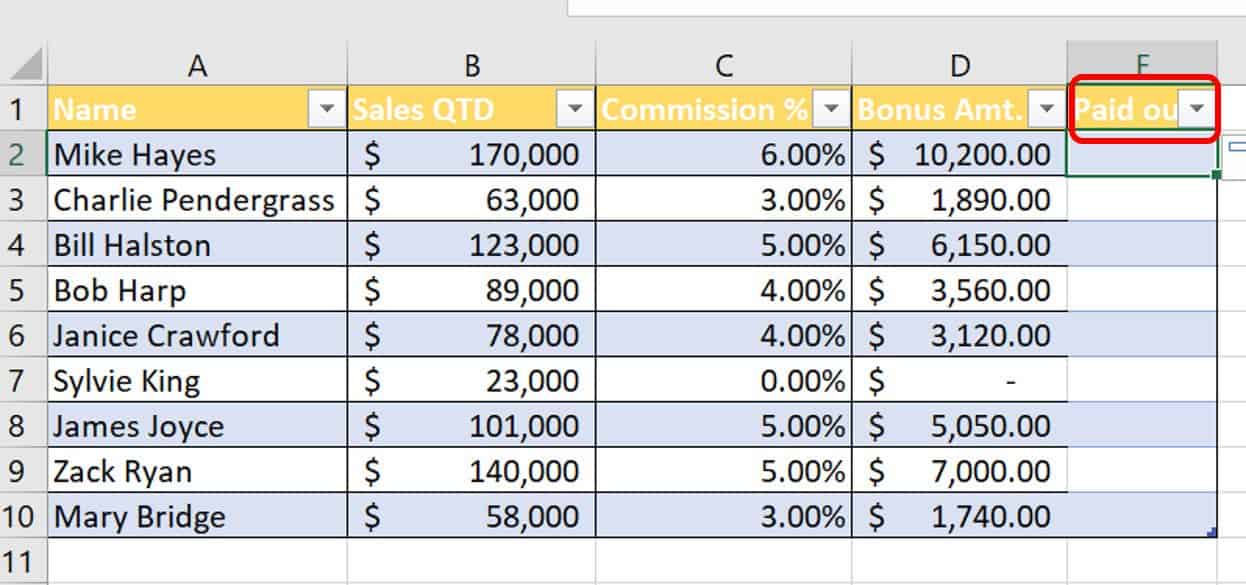The width and height of the screenshot is (1246, 585).
Task: Select Bill Halston's Sales QTD cell
Action: coord(471,245)
